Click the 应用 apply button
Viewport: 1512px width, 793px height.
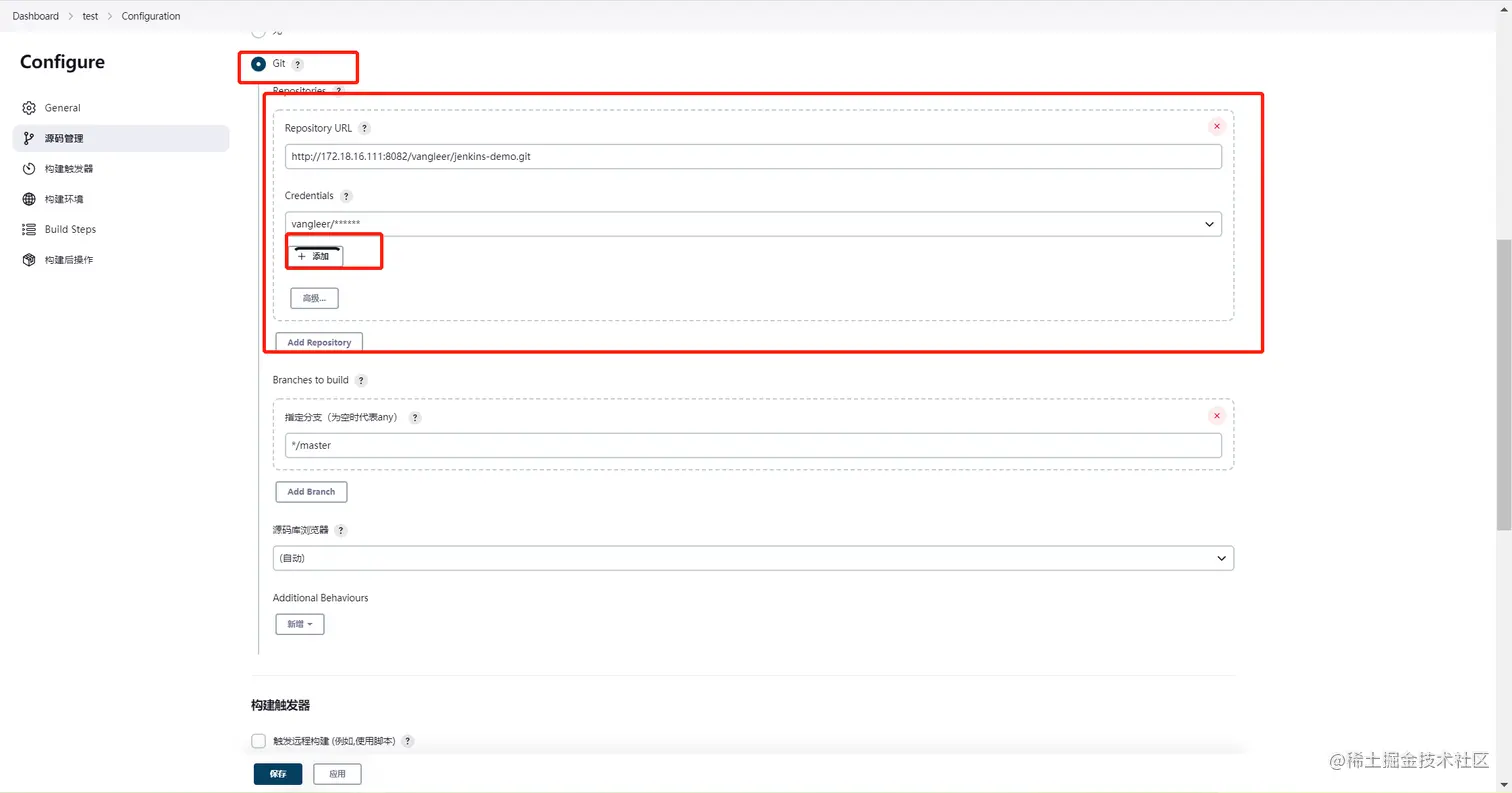coord(337,774)
